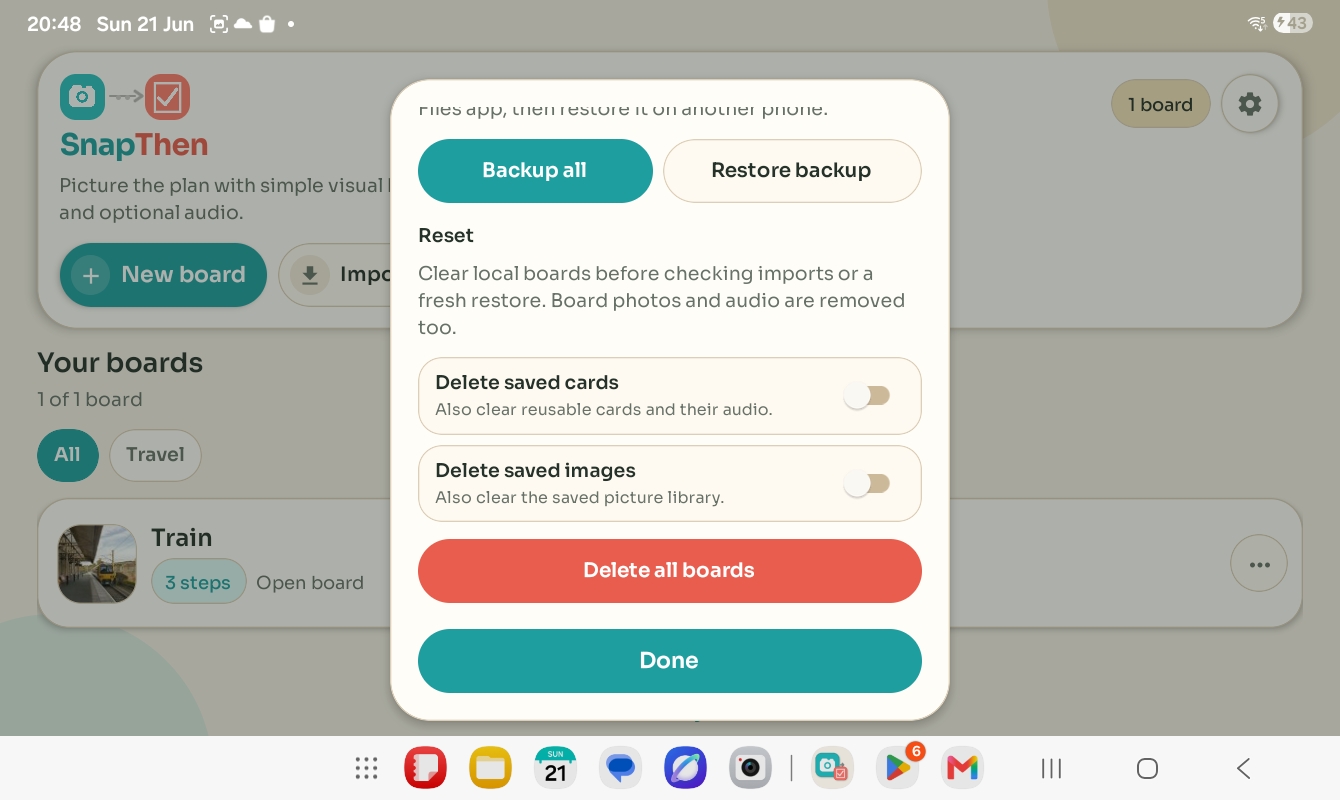
Task: Open the yellow files app in taskbar
Action: pyautogui.click(x=490, y=768)
